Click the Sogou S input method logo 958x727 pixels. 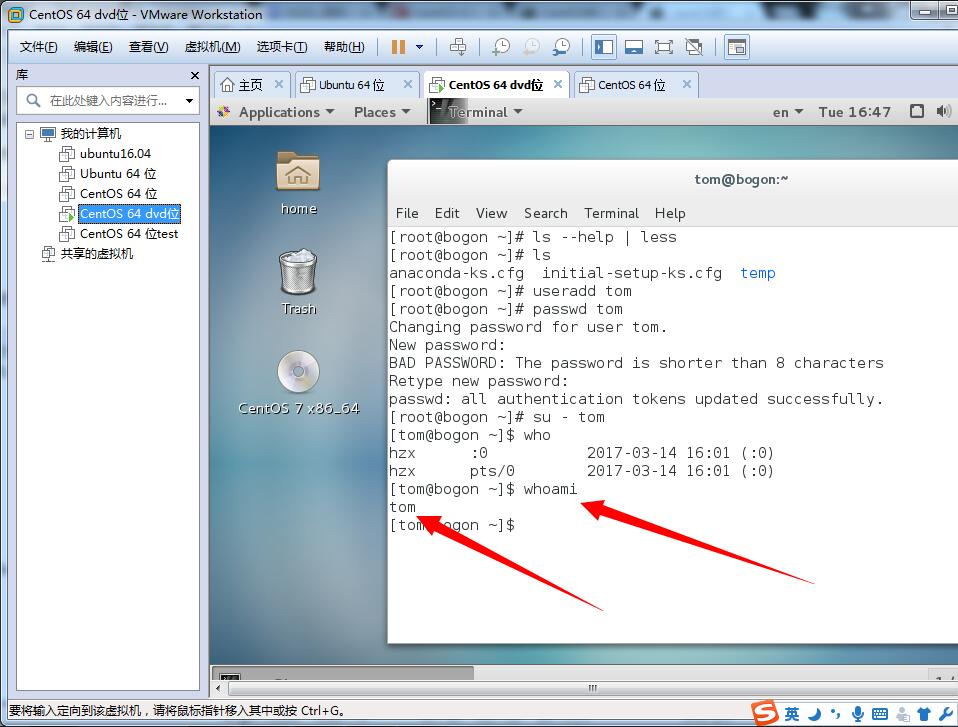tap(764, 713)
